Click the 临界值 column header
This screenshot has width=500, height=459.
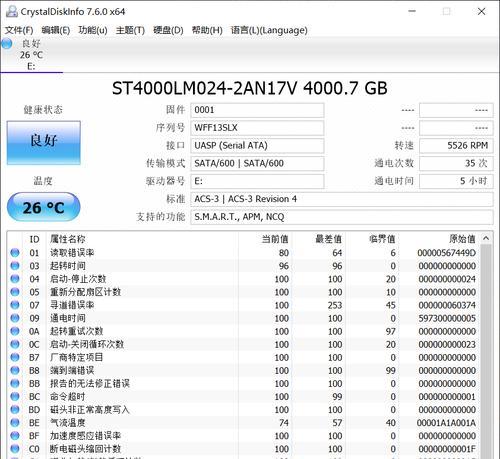click(x=382, y=239)
